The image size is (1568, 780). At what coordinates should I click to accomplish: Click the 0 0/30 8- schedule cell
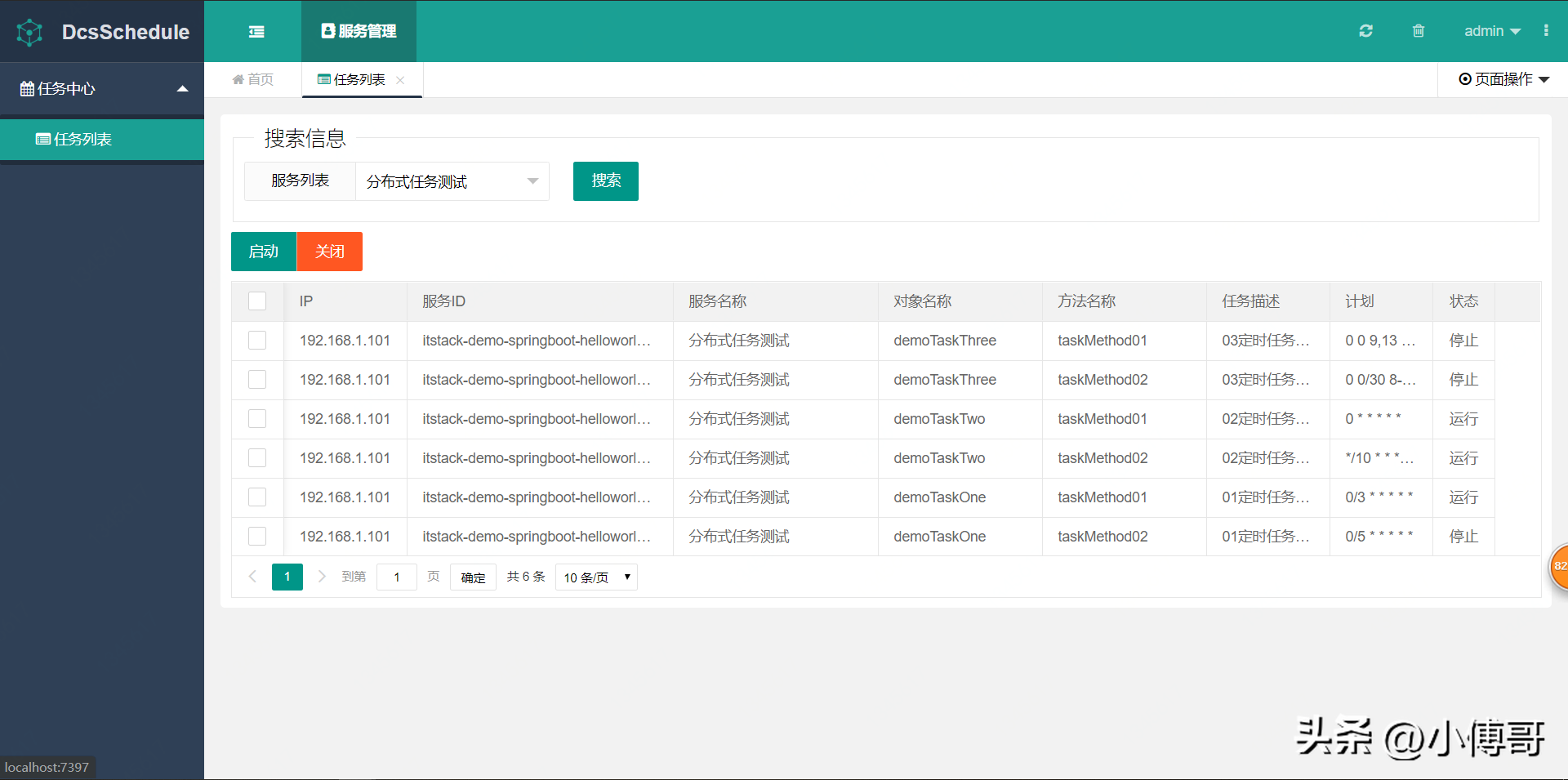click(x=1381, y=380)
